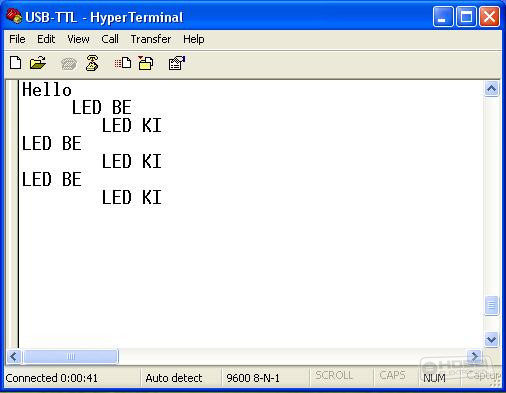Image resolution: width=506 pixels, height=393 pixels.
Task: Click the greyed-out Call phone icon
Action: [x=69, y=64]
